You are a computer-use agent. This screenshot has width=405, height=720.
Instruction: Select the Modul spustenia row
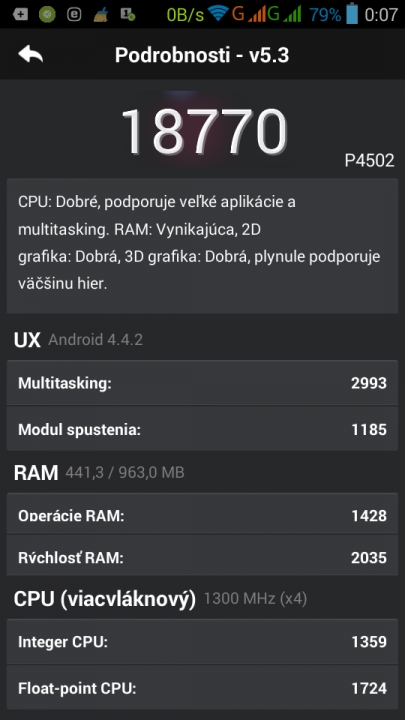(x=202, y=429)
